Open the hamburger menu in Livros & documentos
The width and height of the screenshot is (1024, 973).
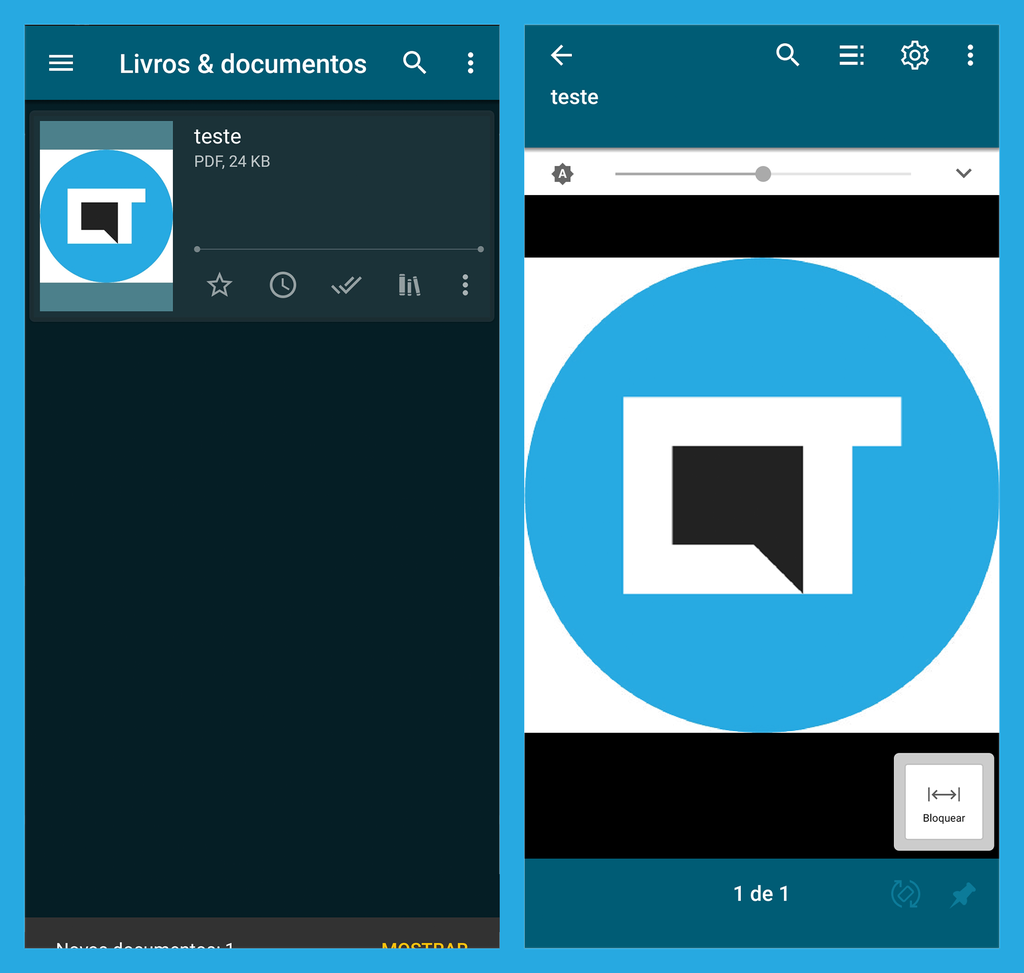pos(61,63)
